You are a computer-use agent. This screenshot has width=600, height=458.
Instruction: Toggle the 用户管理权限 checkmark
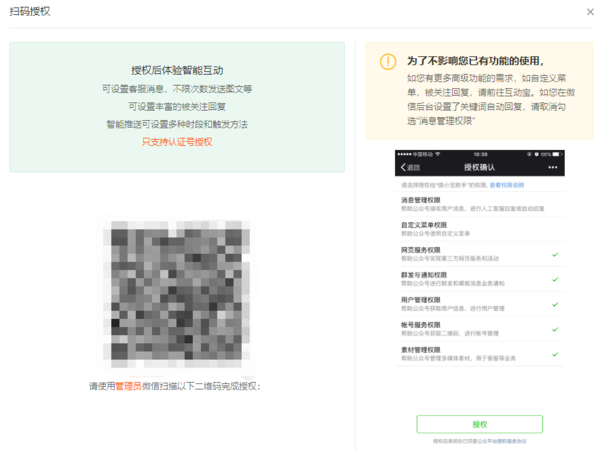click(555, 304)
